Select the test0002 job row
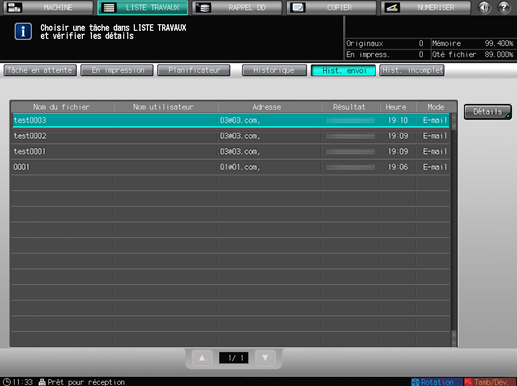Viewport: 517px width, 386px height. point(231,136)
